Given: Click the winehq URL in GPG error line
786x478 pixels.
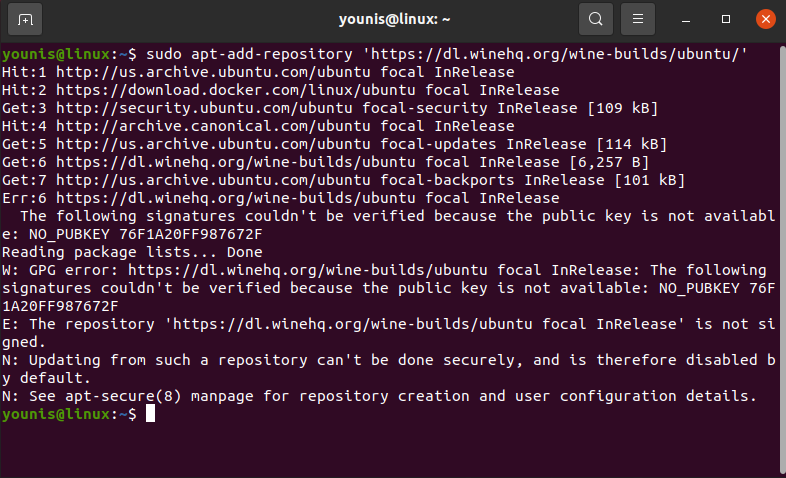Looking at the screenshot, I should (307, 271).
